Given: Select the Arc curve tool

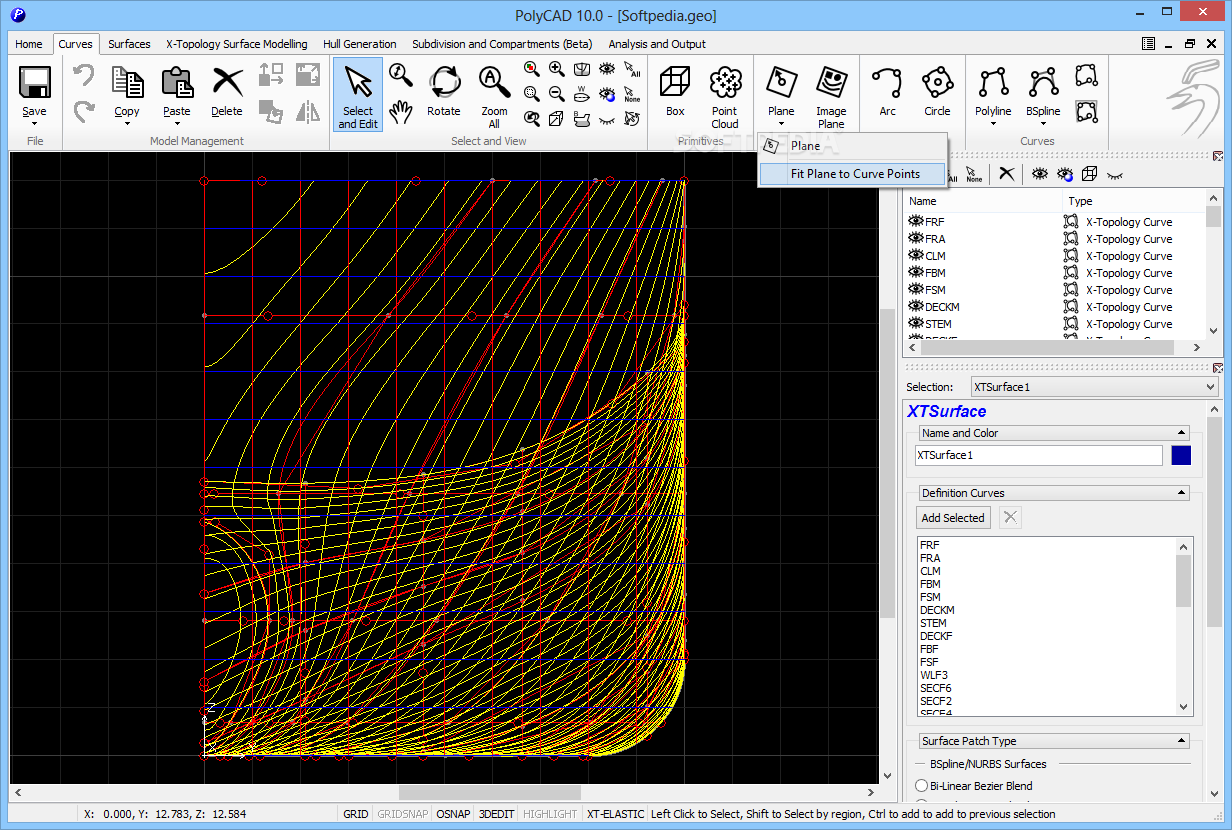Looking at the screenshot, I should coord(887,93).
